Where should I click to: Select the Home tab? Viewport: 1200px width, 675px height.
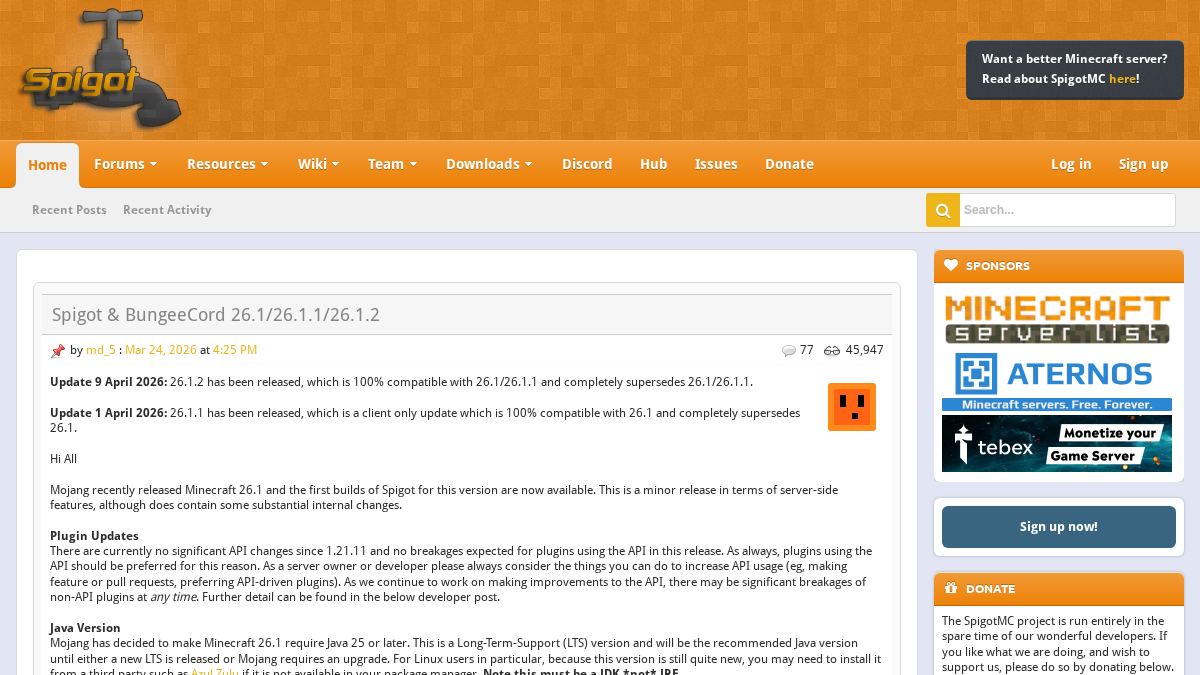point(47,165)
